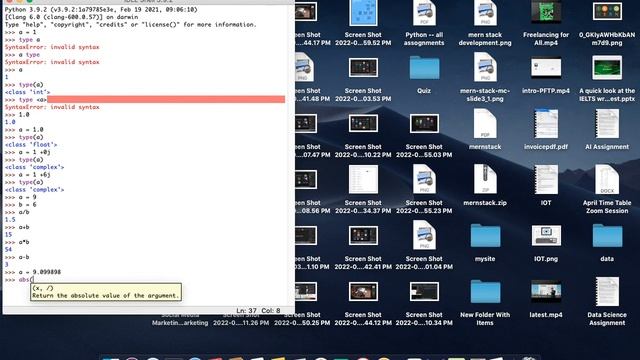Click the Python 3.9.2 version banner line
Screen dimensions: 640x360
tap(101, 9)
